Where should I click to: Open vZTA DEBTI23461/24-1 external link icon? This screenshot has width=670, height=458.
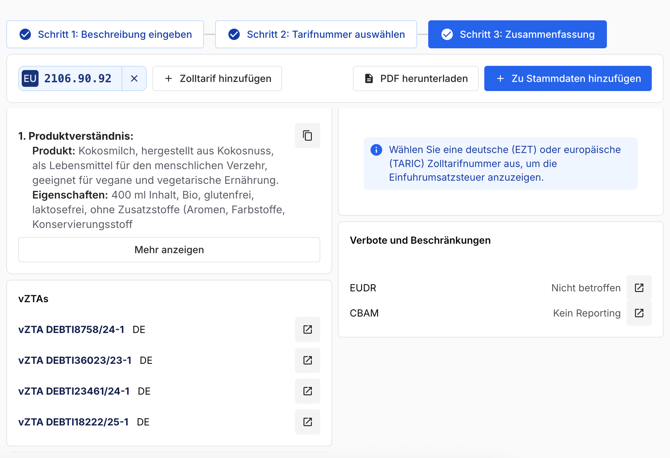point(307,391)
